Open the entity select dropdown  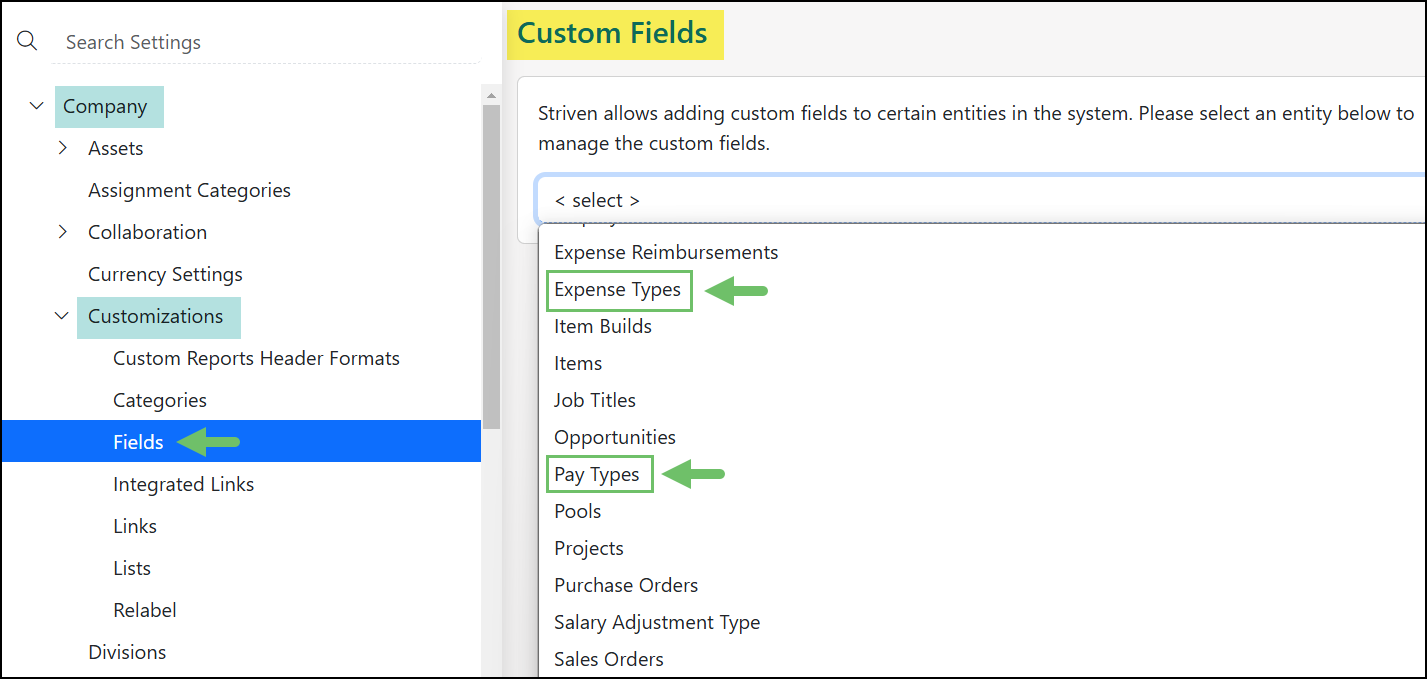tap(981, 200)
